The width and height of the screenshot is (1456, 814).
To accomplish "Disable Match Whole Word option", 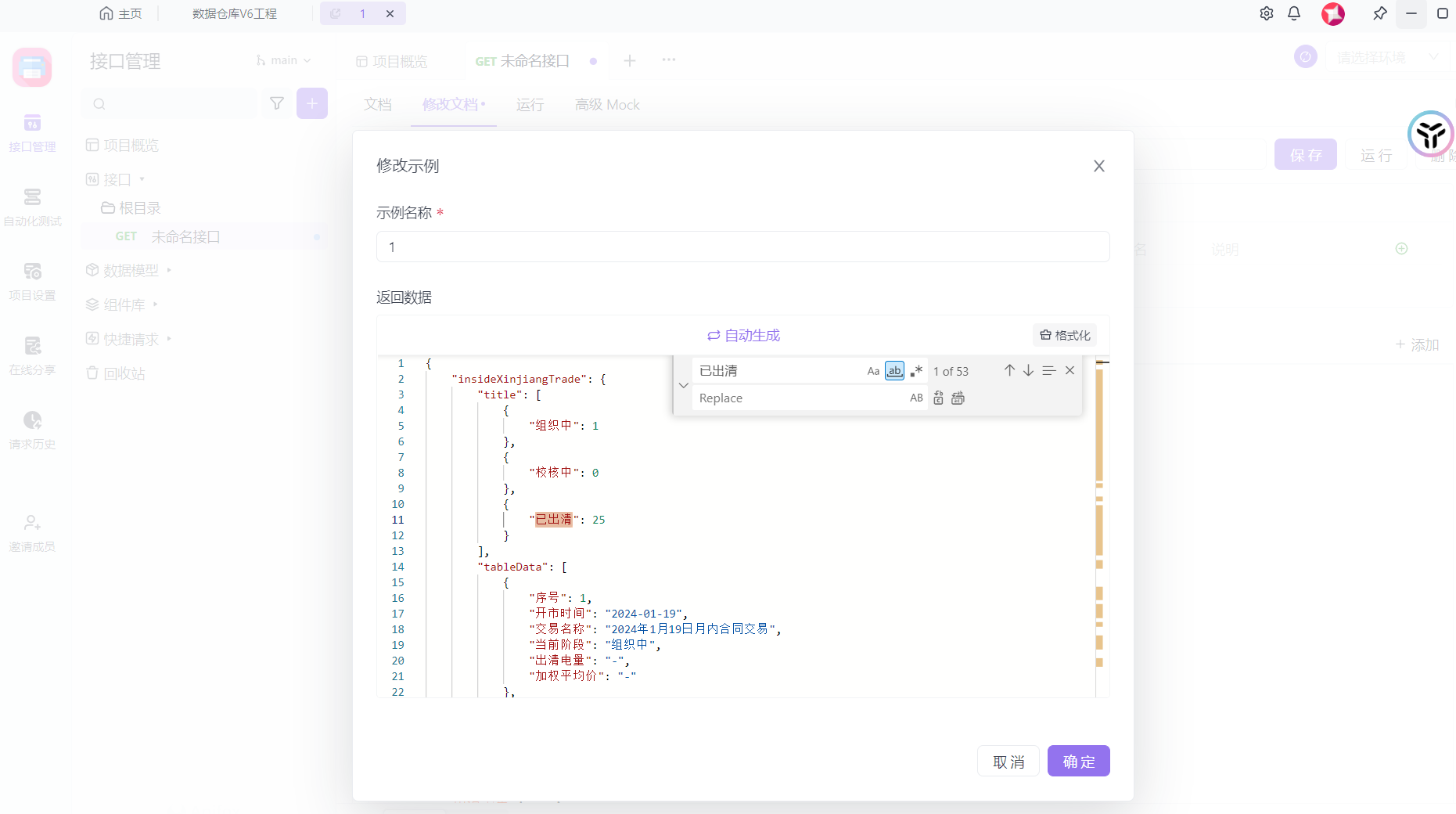I will point(894,371).
